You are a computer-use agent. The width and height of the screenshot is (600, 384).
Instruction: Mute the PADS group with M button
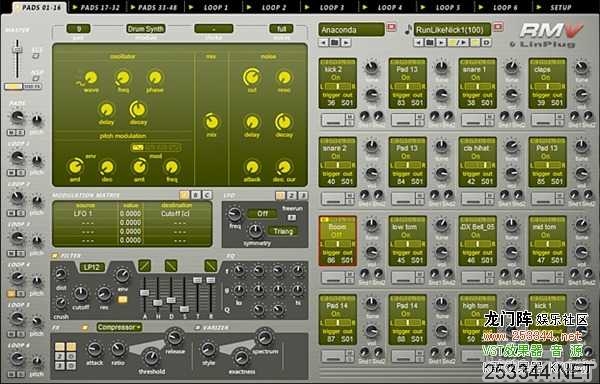[11, 132]
